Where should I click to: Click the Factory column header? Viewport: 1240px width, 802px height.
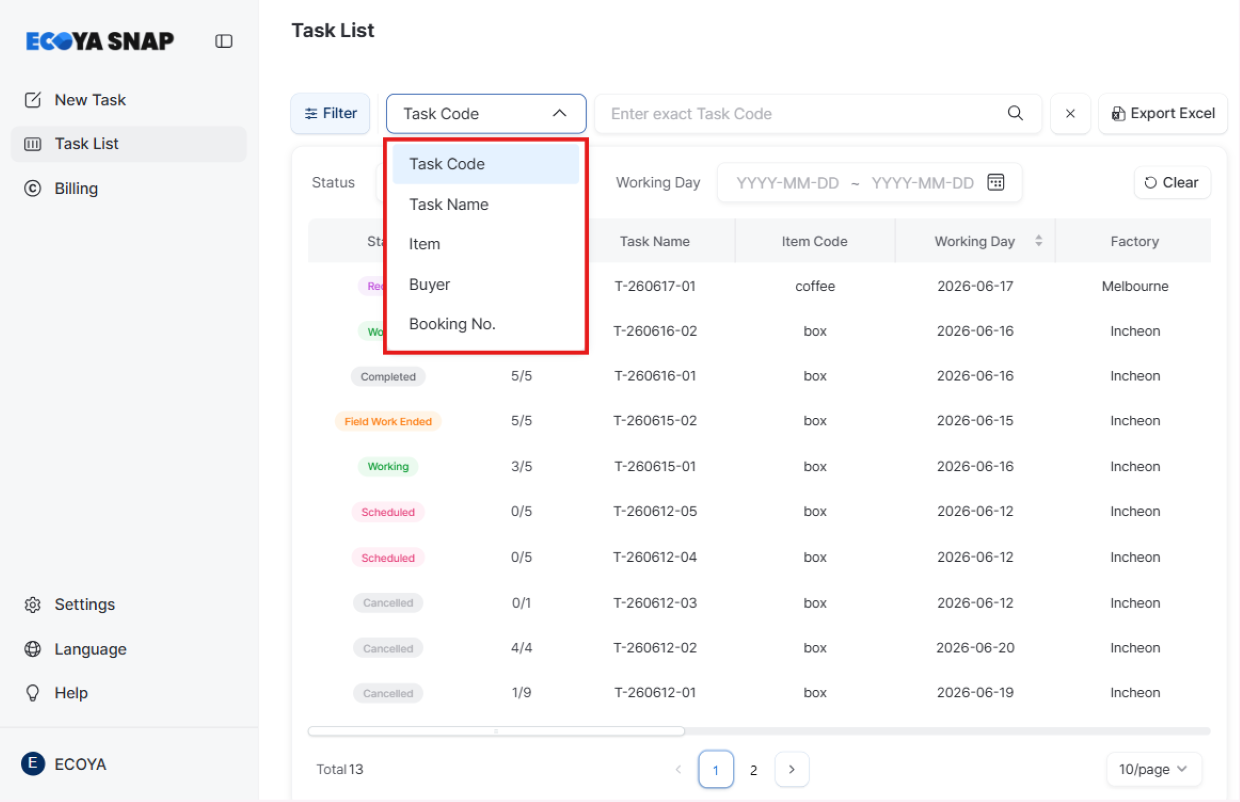coord(1134,241)
